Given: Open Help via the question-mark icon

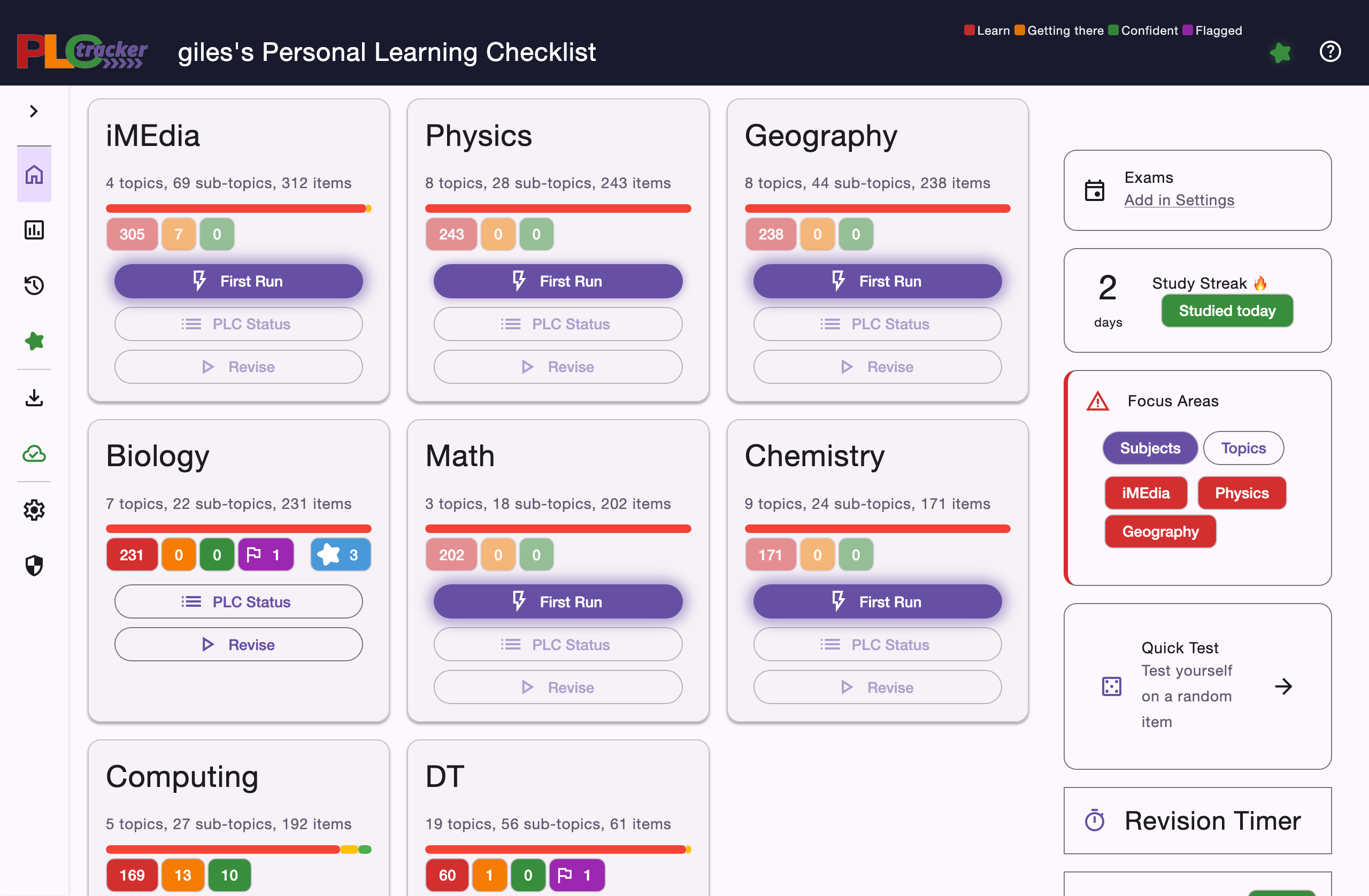Looking at the screenshot, I should (x=1330, y=52).
